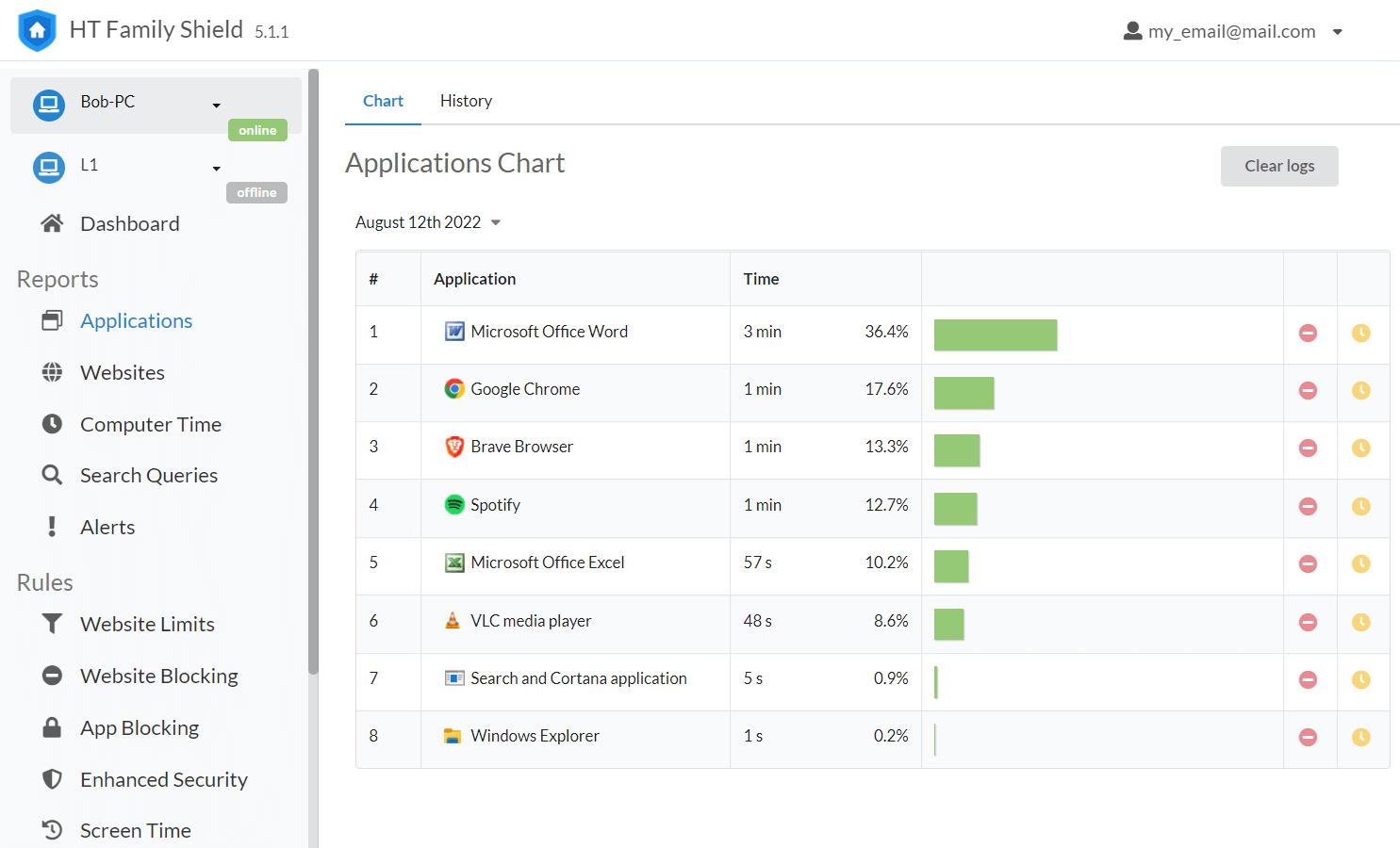Open Search Queries report
The width and height of the screenshot is (1400, 848).
click(x=149, y=475)
